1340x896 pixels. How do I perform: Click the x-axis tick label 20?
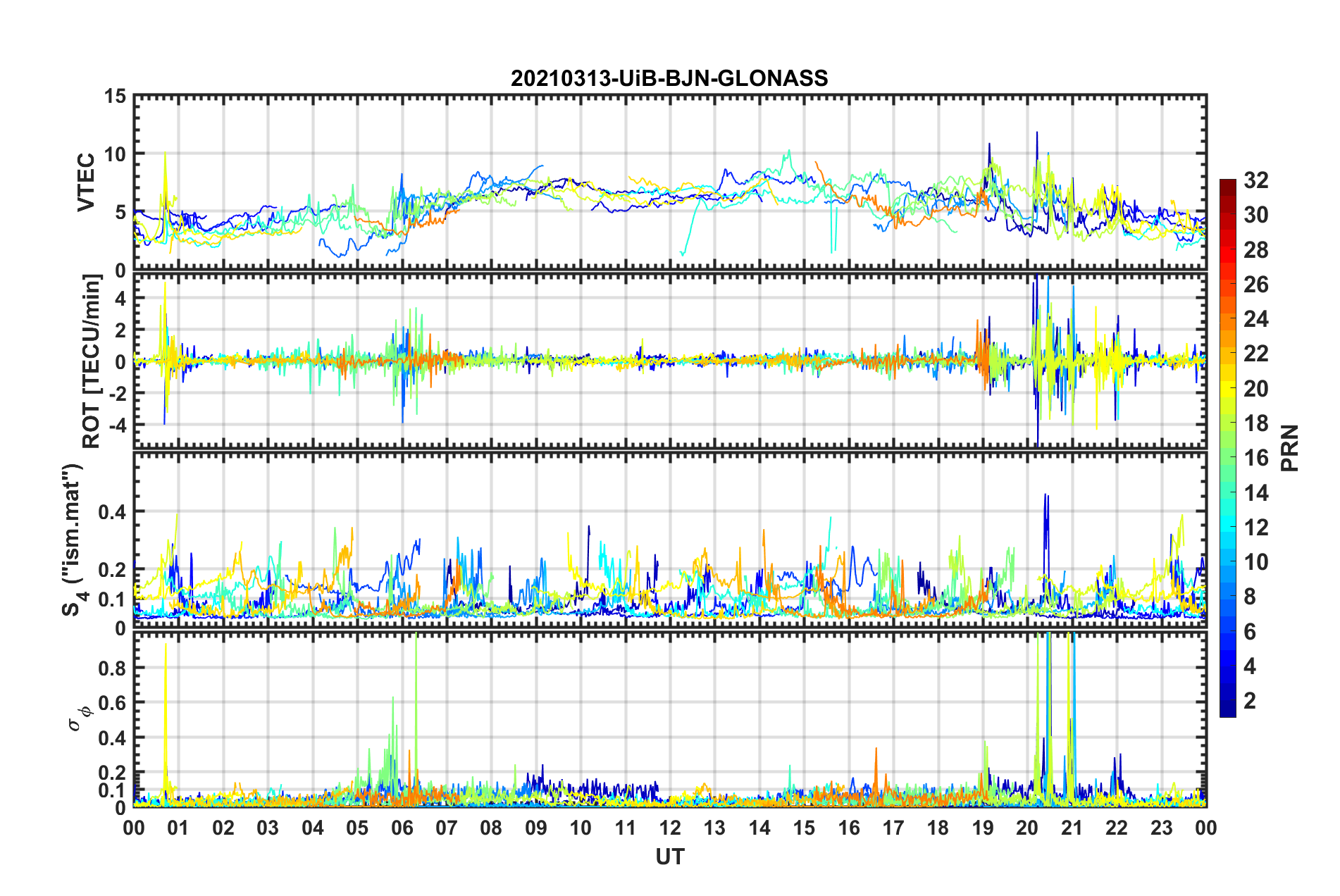[x=1027, y=828]
